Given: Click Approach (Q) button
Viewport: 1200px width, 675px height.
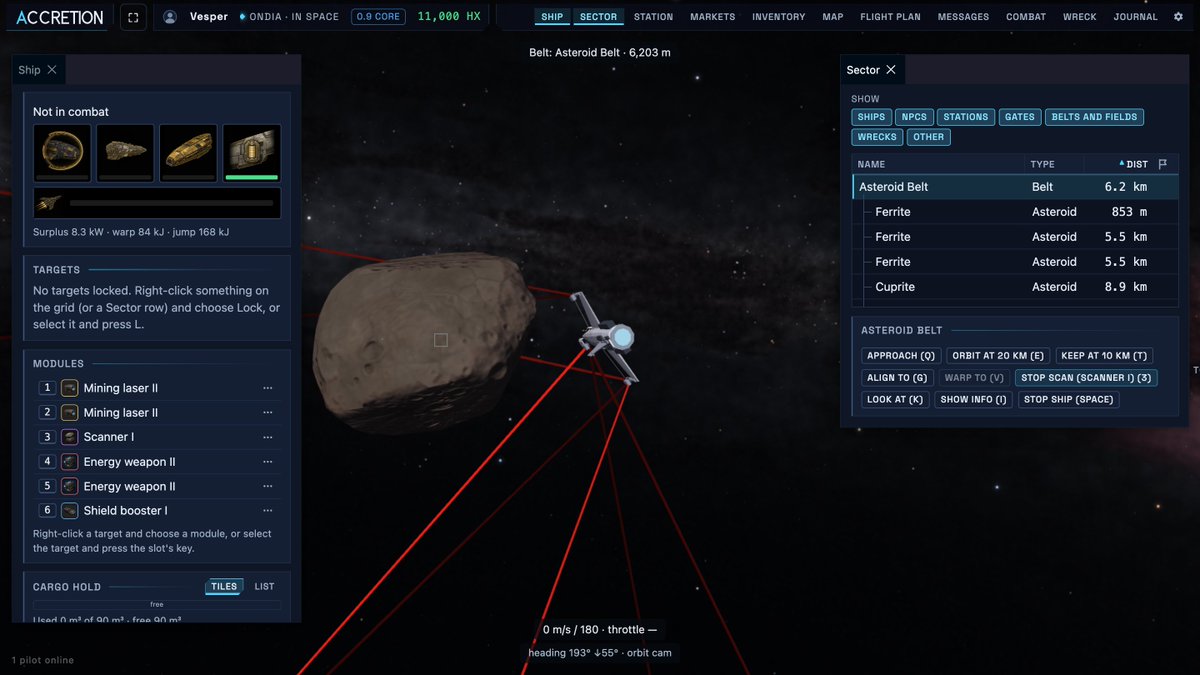Looking at the screenshot, I should click(901, 356).
